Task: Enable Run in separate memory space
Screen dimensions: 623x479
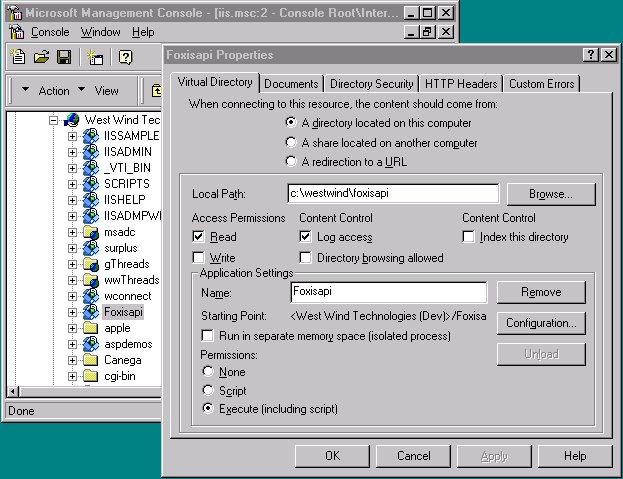Action: pyautogui.click(x=207, y=336)
